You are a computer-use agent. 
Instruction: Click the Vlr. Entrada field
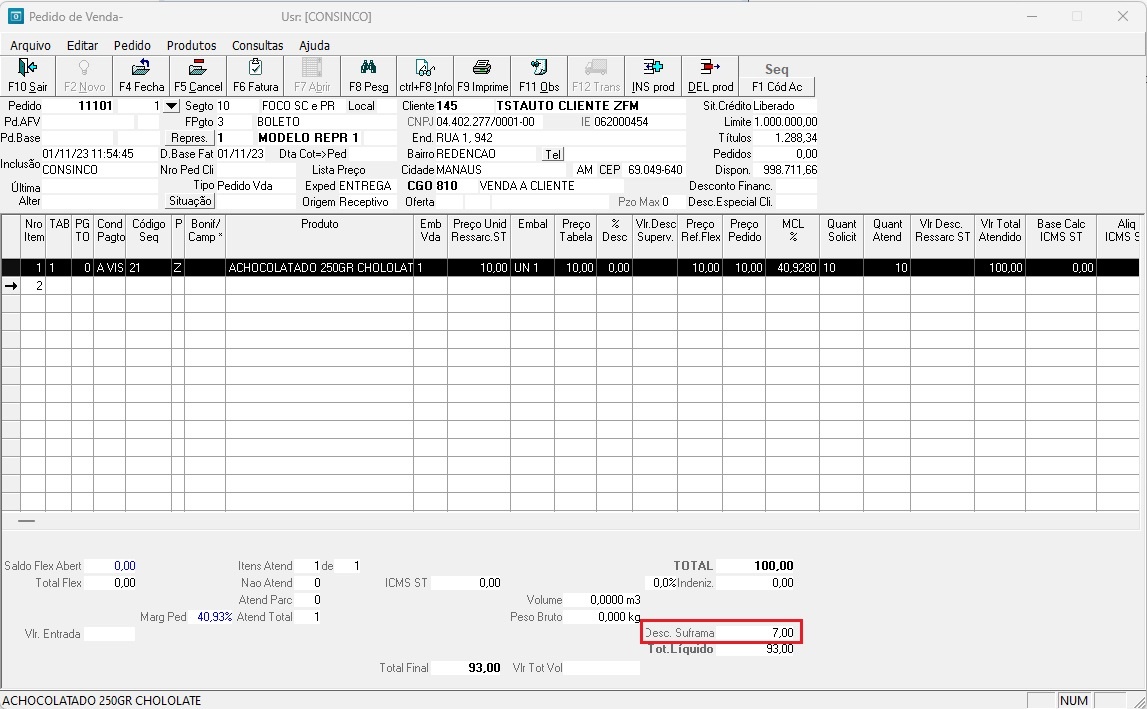pos(110,634)
